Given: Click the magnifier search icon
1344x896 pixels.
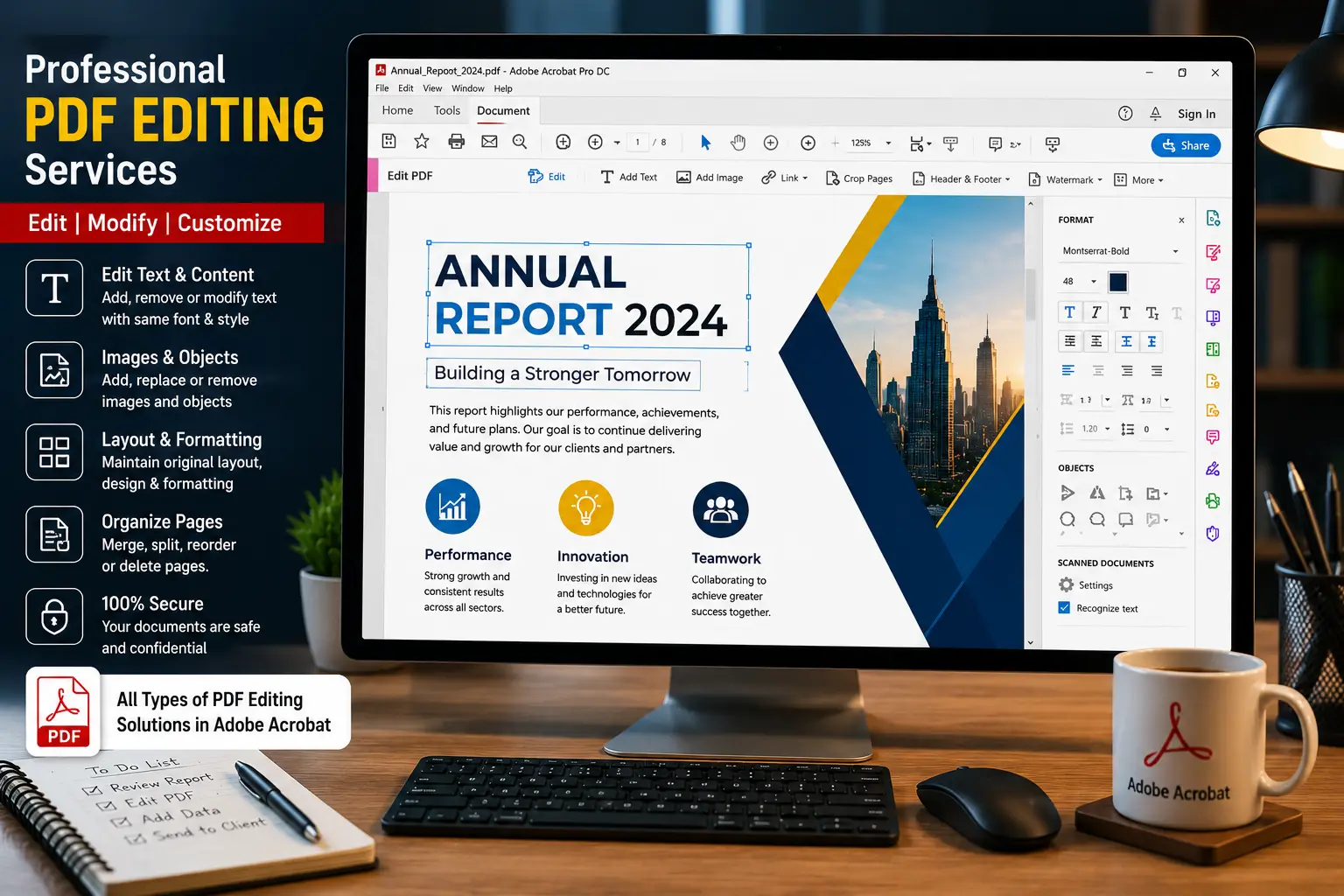Looking at the screenshot, I should click(x=520, y=141).
